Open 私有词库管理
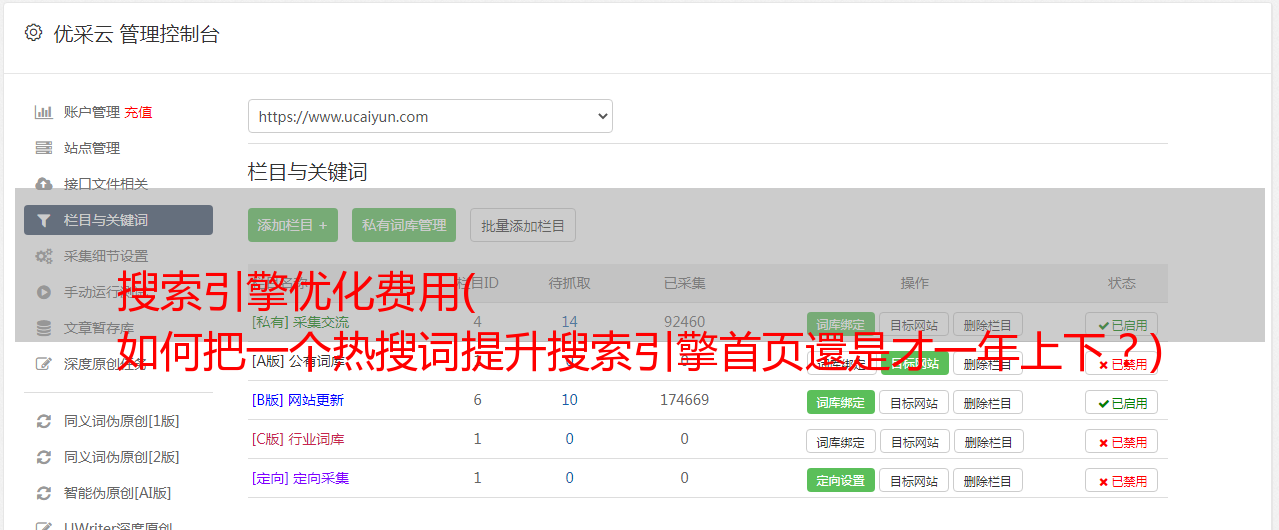This screenshot has width=1279, height=530. click(x=404, y=225)
